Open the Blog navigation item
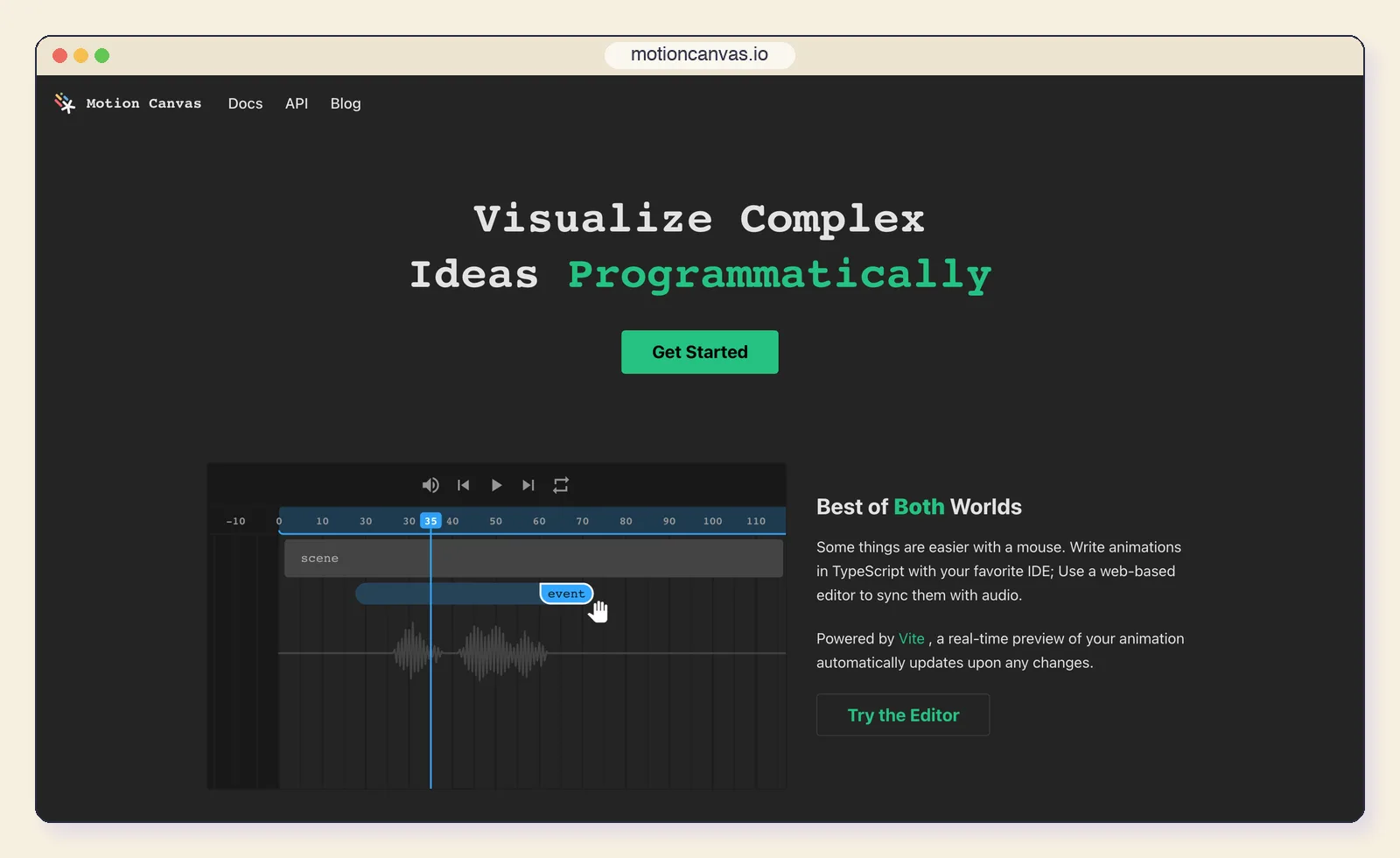This screenshot has width=1400, height=858. click(x=346, y=103)
